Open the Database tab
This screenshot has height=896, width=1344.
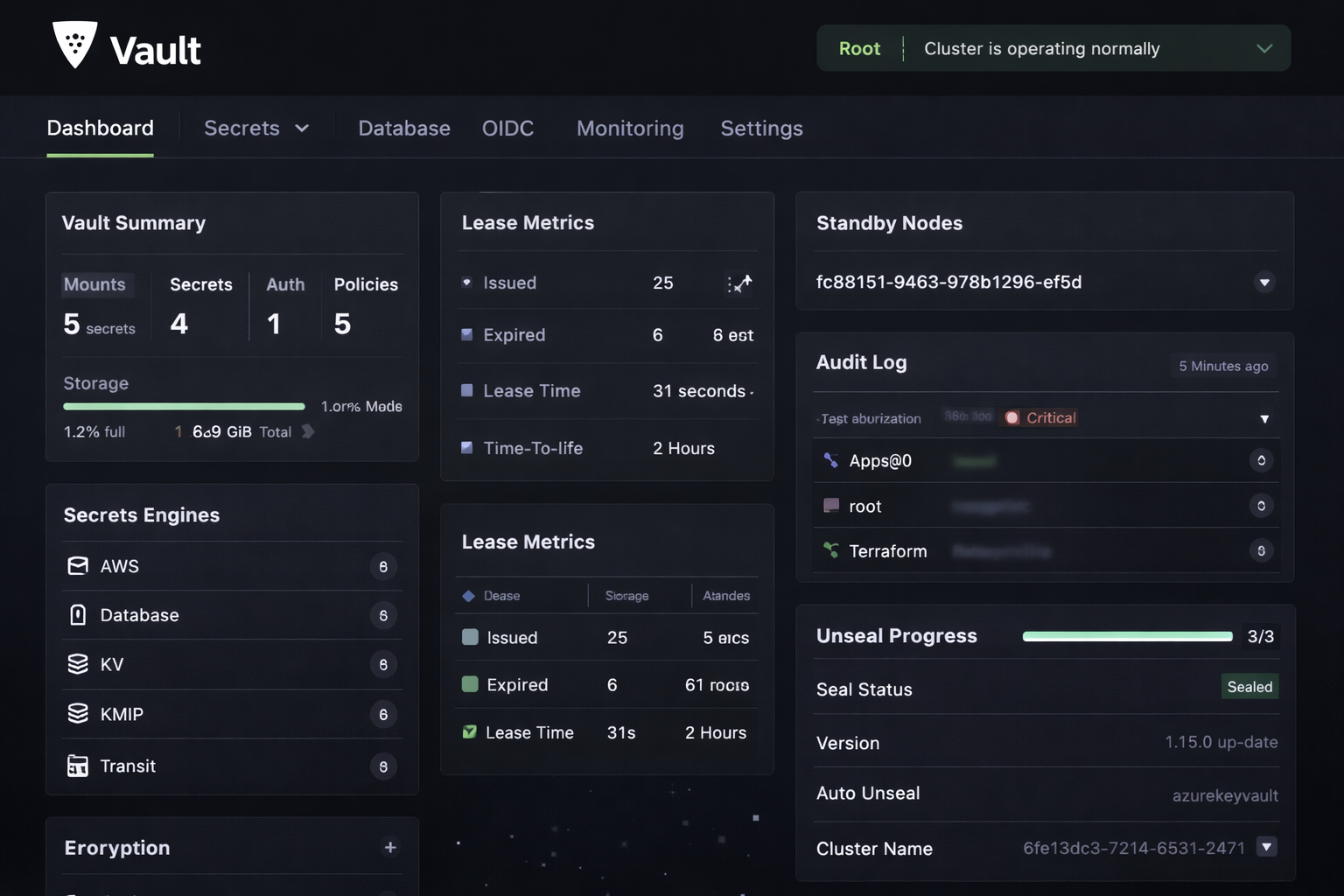[404, 129]
